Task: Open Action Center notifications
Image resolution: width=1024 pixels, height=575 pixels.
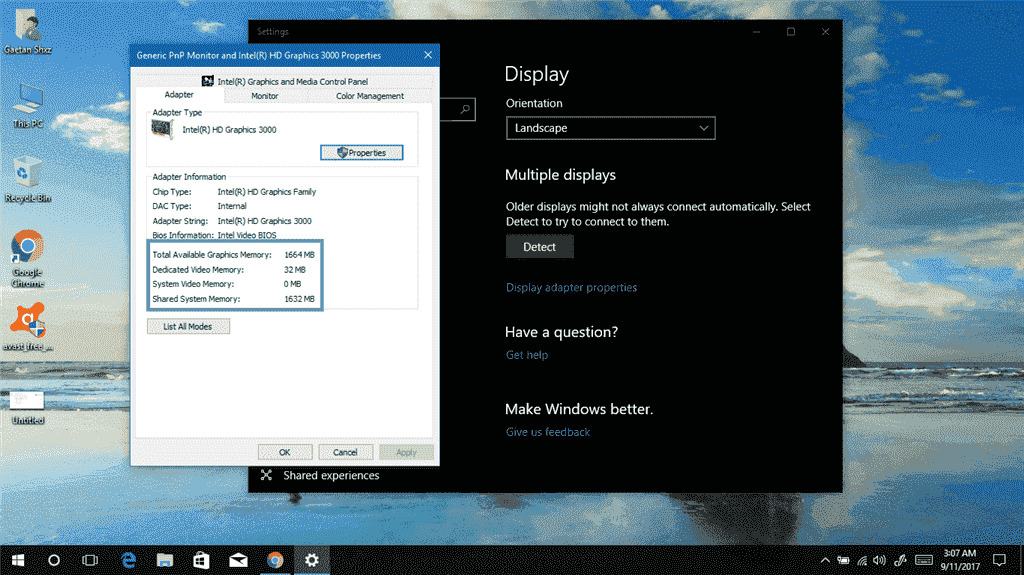Action: [x=999, y=560]
